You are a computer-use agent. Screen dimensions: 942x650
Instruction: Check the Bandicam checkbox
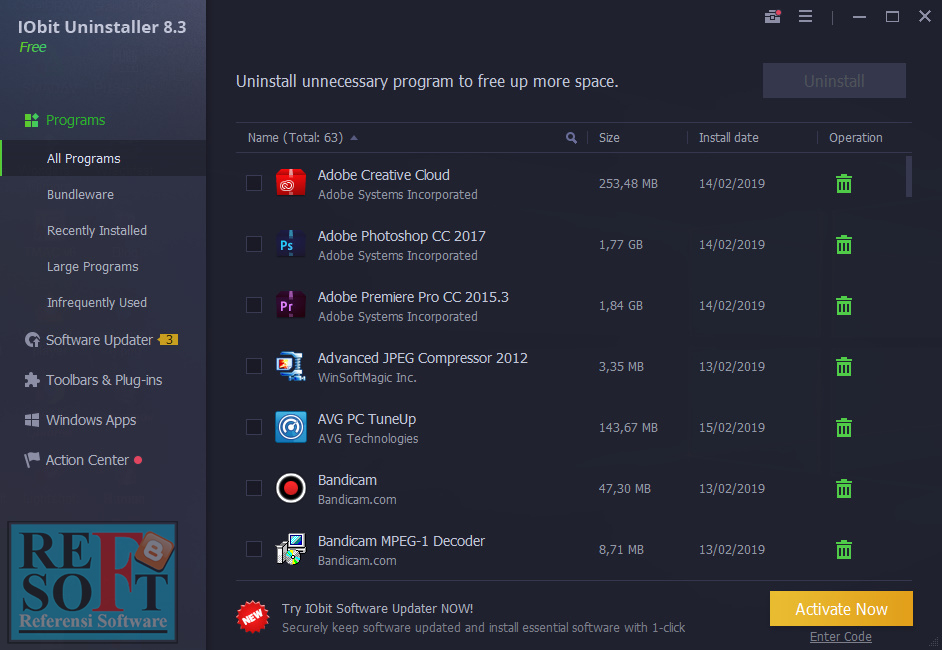click(x=254, y=488)
